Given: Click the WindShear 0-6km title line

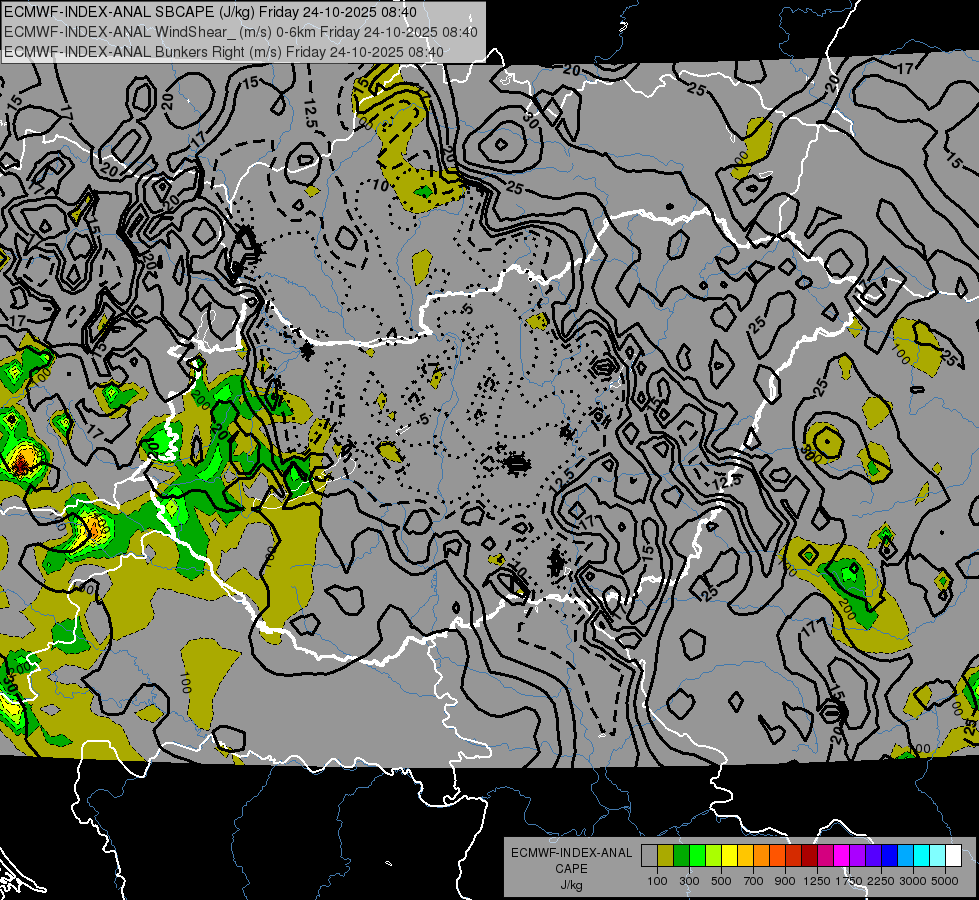Looking at the screenshot, I should click(x=240, y=32).
